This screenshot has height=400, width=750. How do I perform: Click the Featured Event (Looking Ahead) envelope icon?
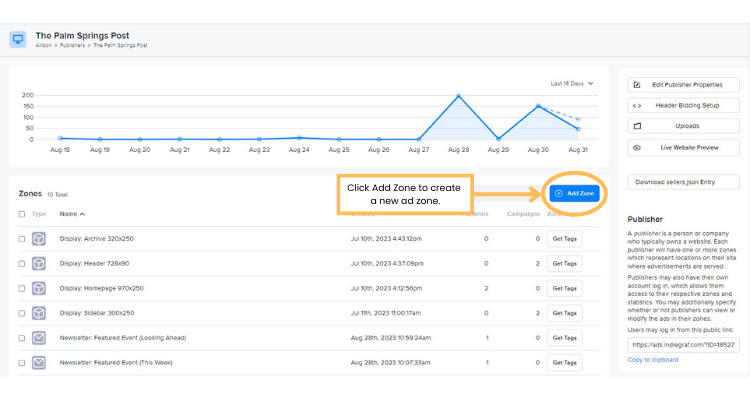[39, 338]
